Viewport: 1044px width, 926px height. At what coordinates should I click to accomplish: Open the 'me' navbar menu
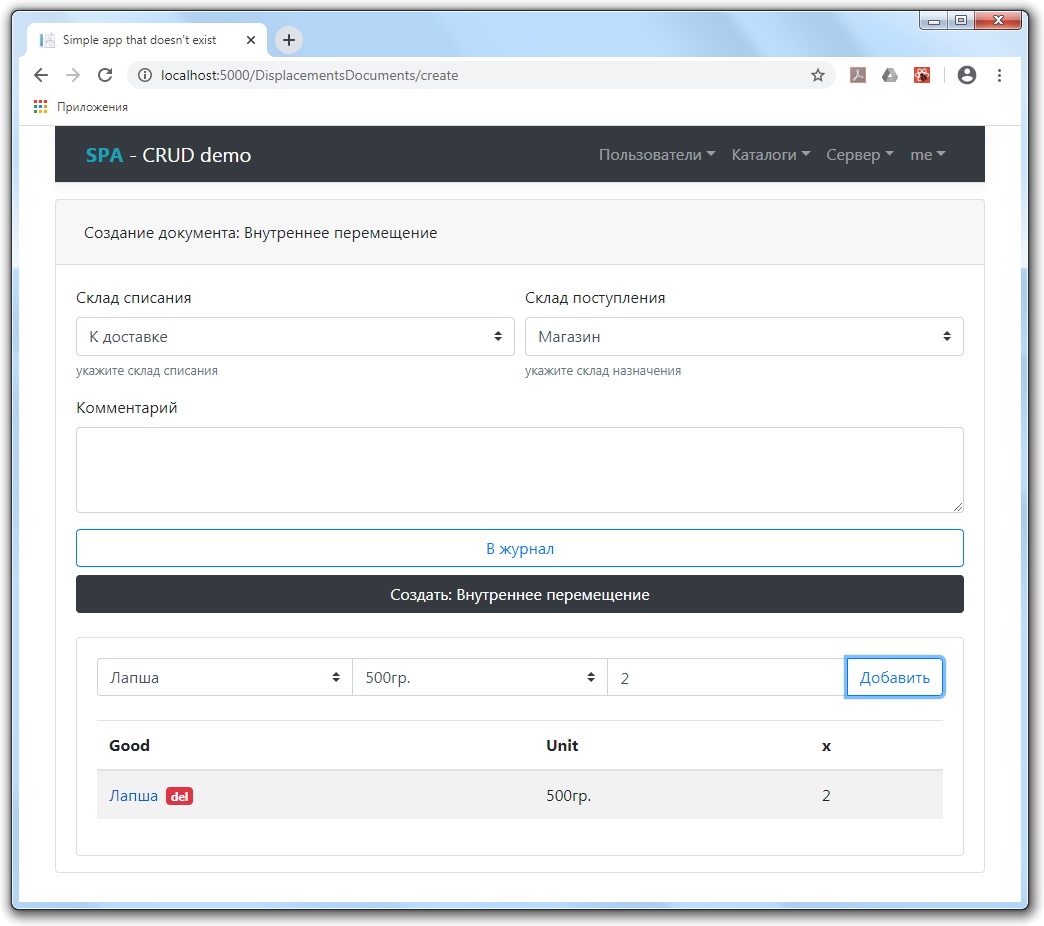pyautogui.click(x=927, y=154)
